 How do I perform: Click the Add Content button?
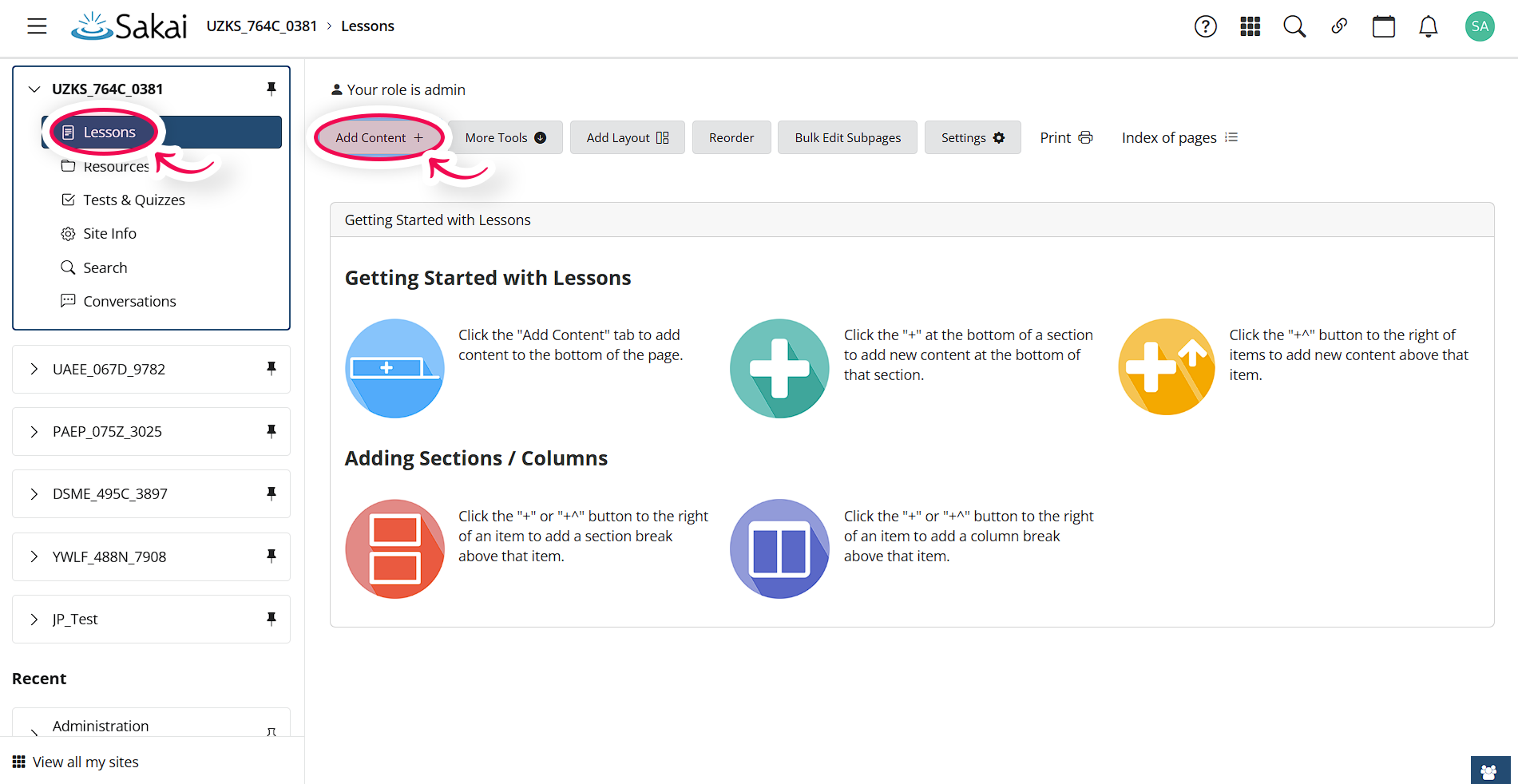[379, 137]
